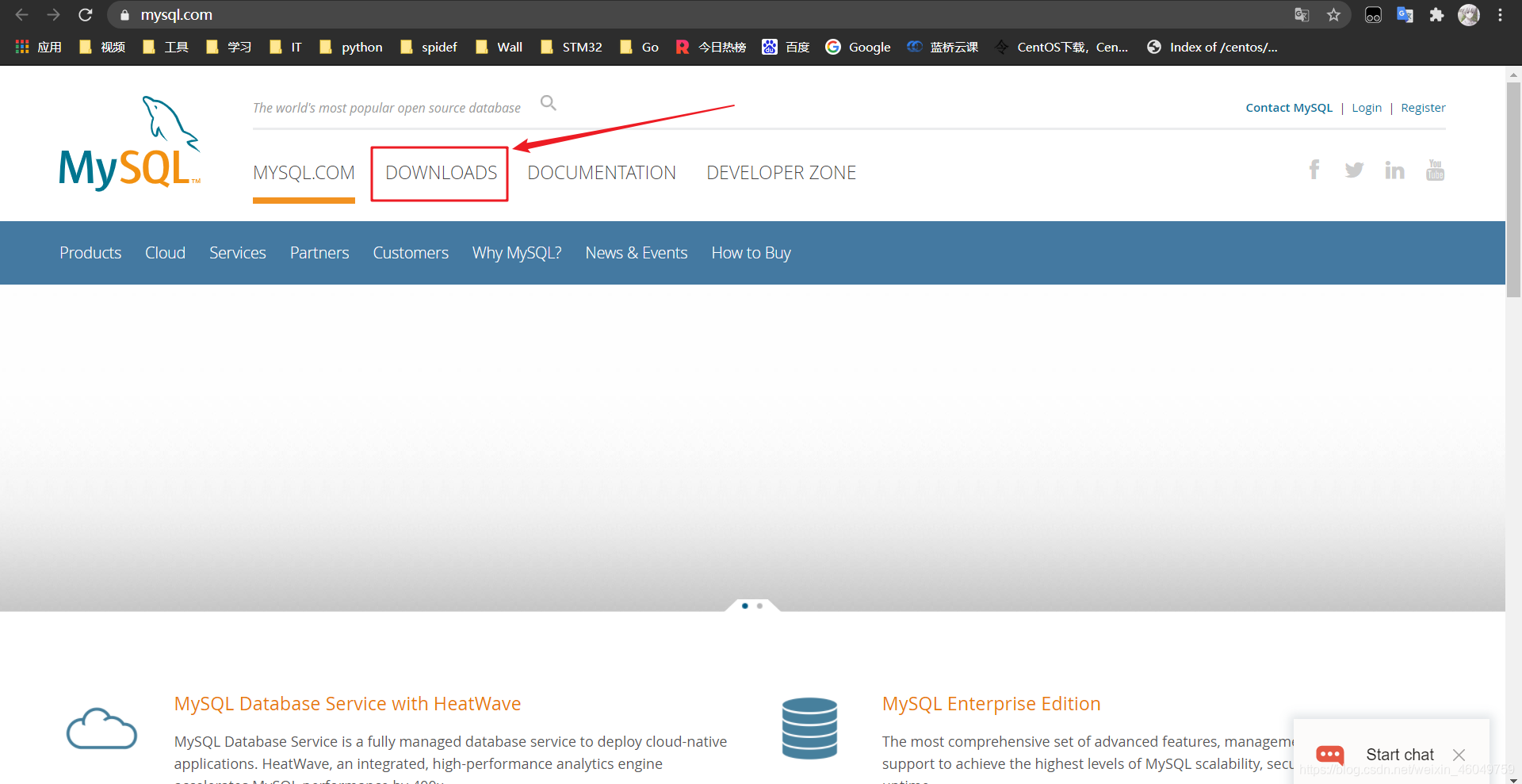Click the Register link
The width and height of the screenshot is (1522, 784).
[x=1423, y=108]
